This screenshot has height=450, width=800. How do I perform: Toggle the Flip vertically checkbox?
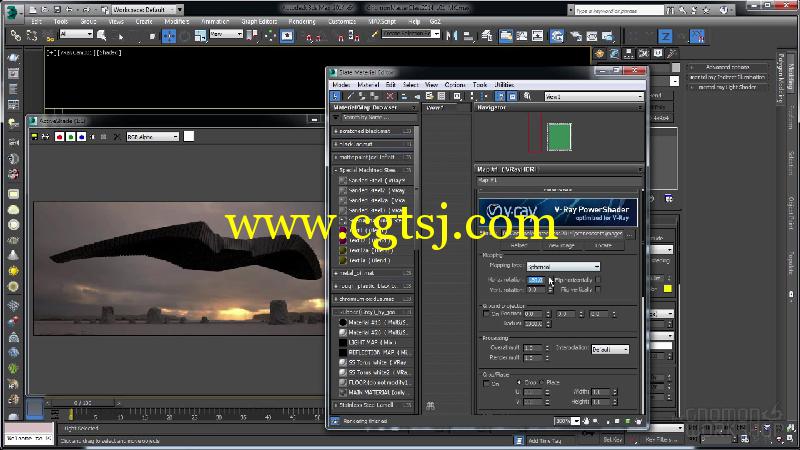[598, 289]
